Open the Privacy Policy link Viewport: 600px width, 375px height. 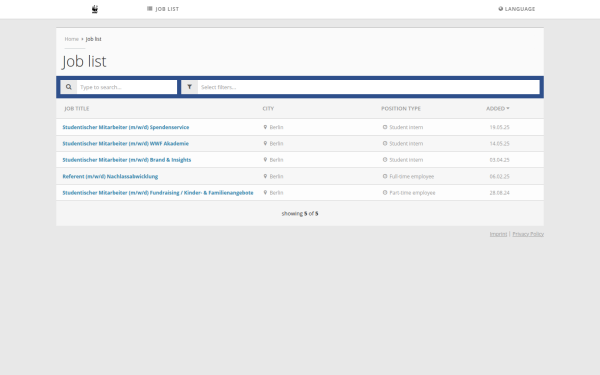click(528, 234)
